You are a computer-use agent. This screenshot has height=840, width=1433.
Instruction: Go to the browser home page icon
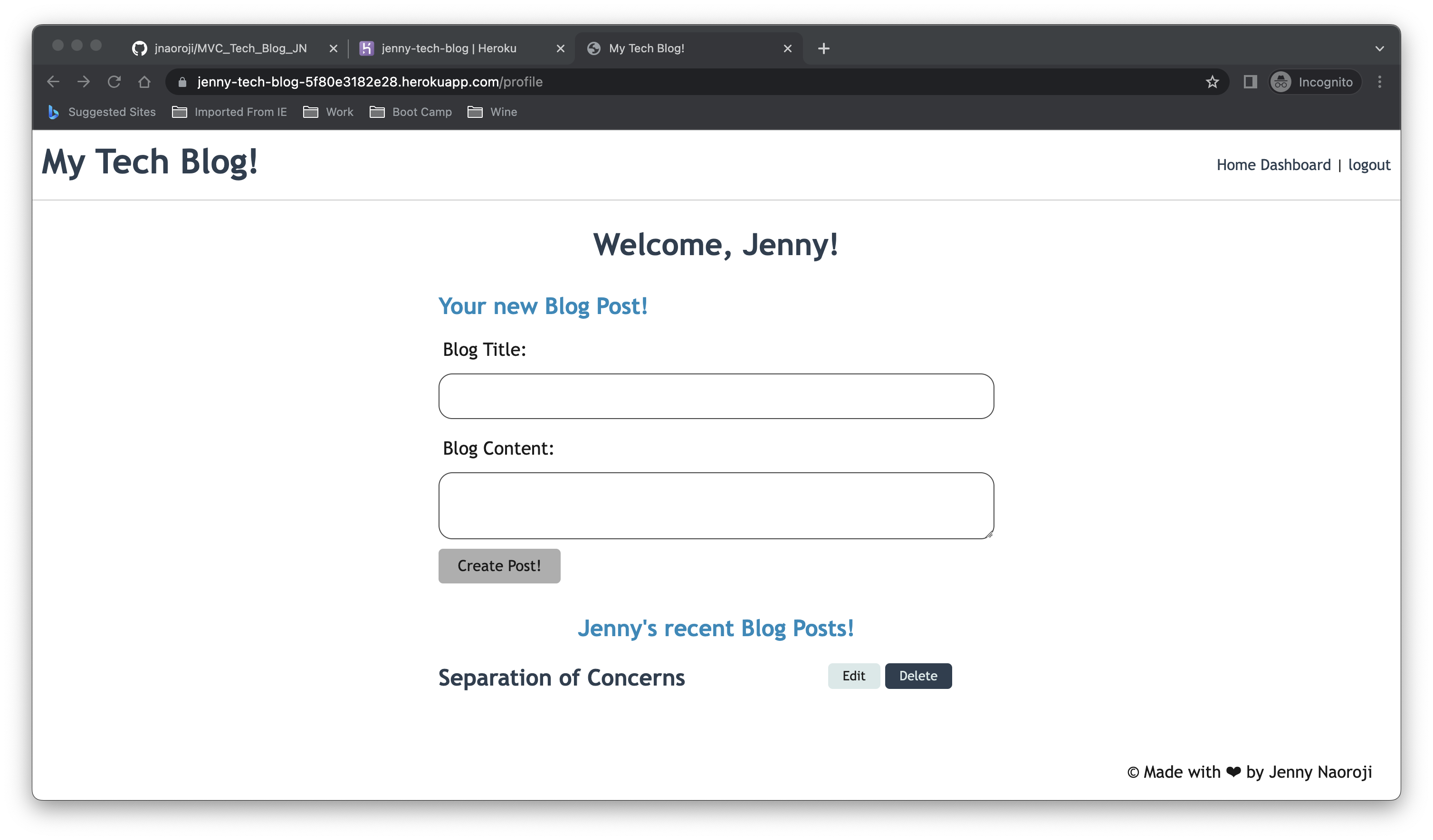click(x=144, y=82)
